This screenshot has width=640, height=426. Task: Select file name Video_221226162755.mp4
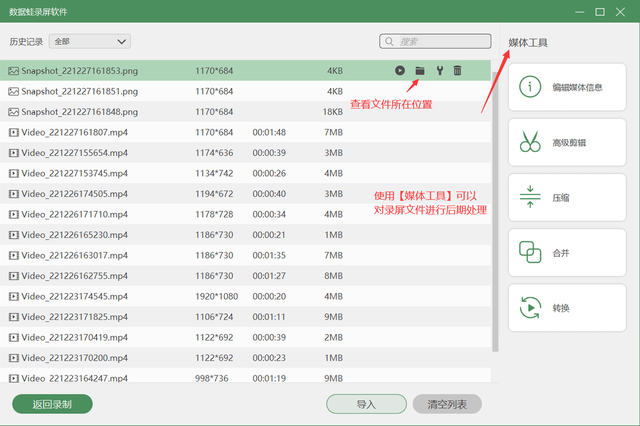[75, 276]
